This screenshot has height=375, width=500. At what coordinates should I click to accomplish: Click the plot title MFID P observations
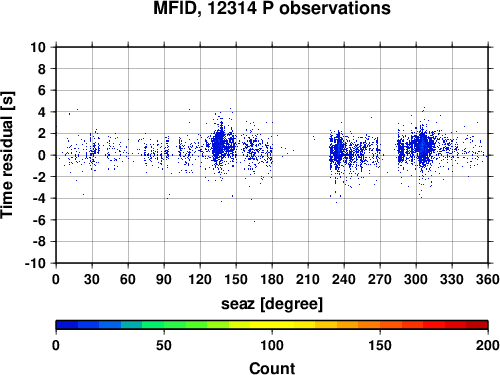click(x=272, y=8)
